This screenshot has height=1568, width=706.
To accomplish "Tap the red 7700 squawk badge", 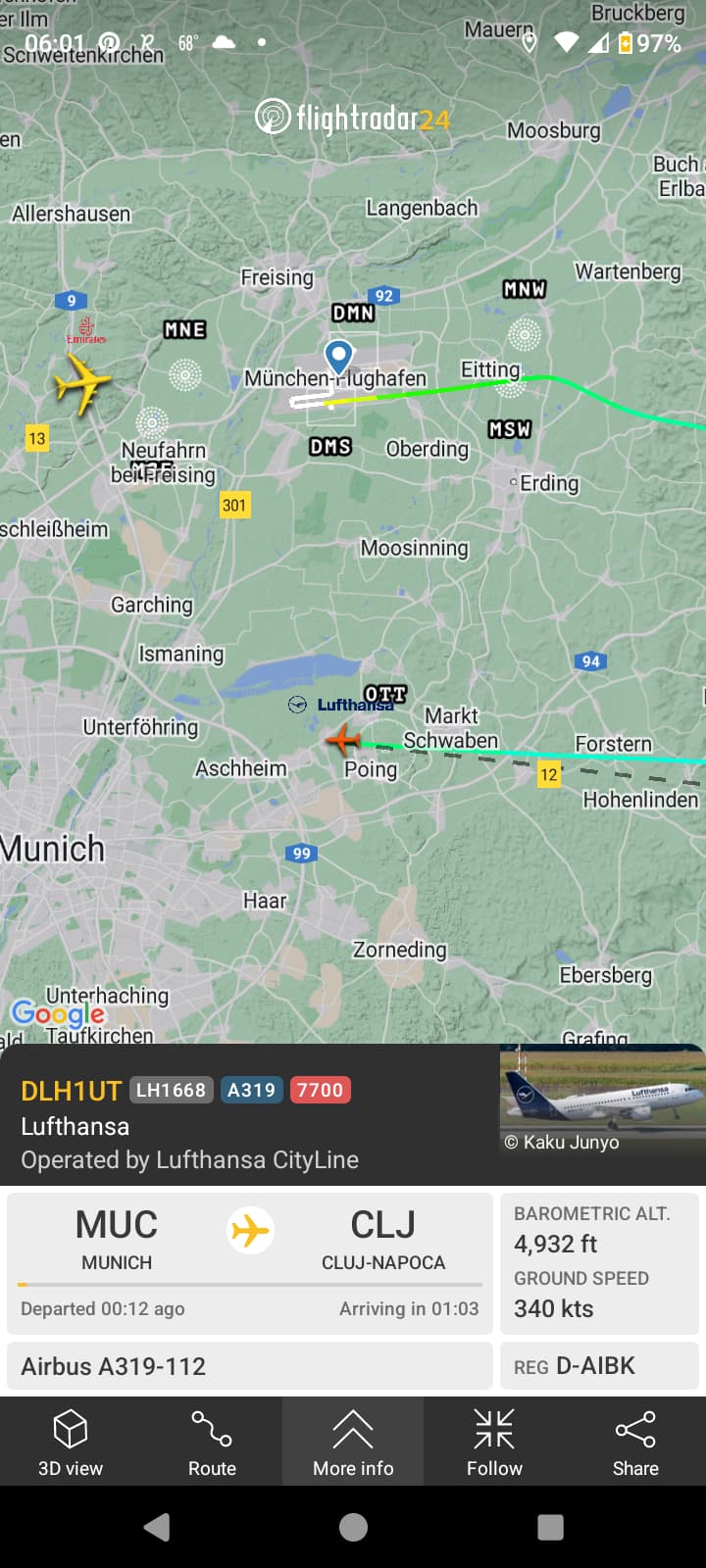I will tap(321, 1090).
